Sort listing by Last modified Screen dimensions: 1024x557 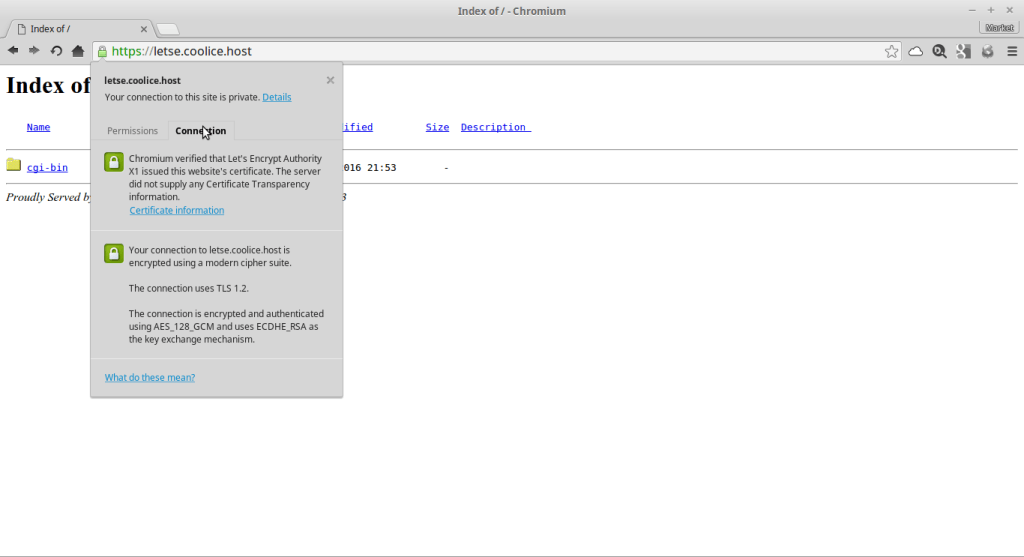(x=358, y=127)
